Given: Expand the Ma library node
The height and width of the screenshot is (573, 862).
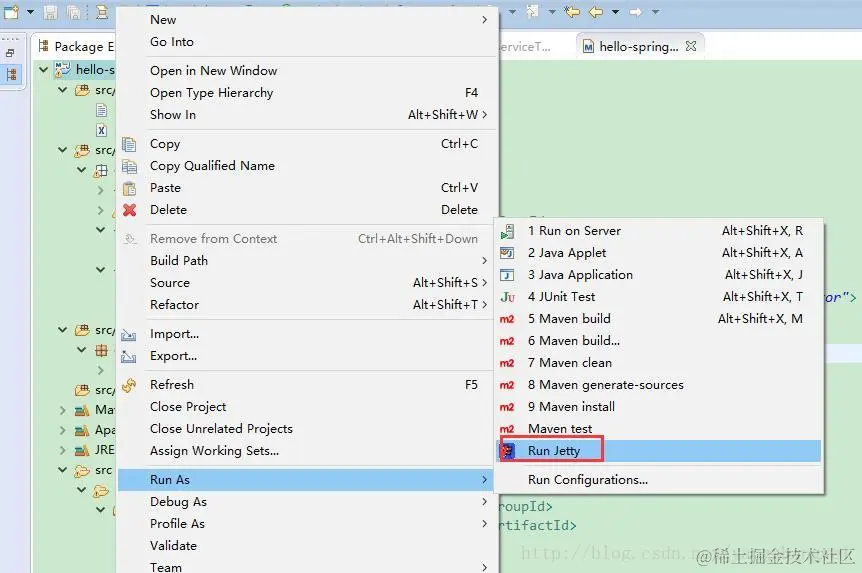Looking at the screenshot, I should (63, 410).
